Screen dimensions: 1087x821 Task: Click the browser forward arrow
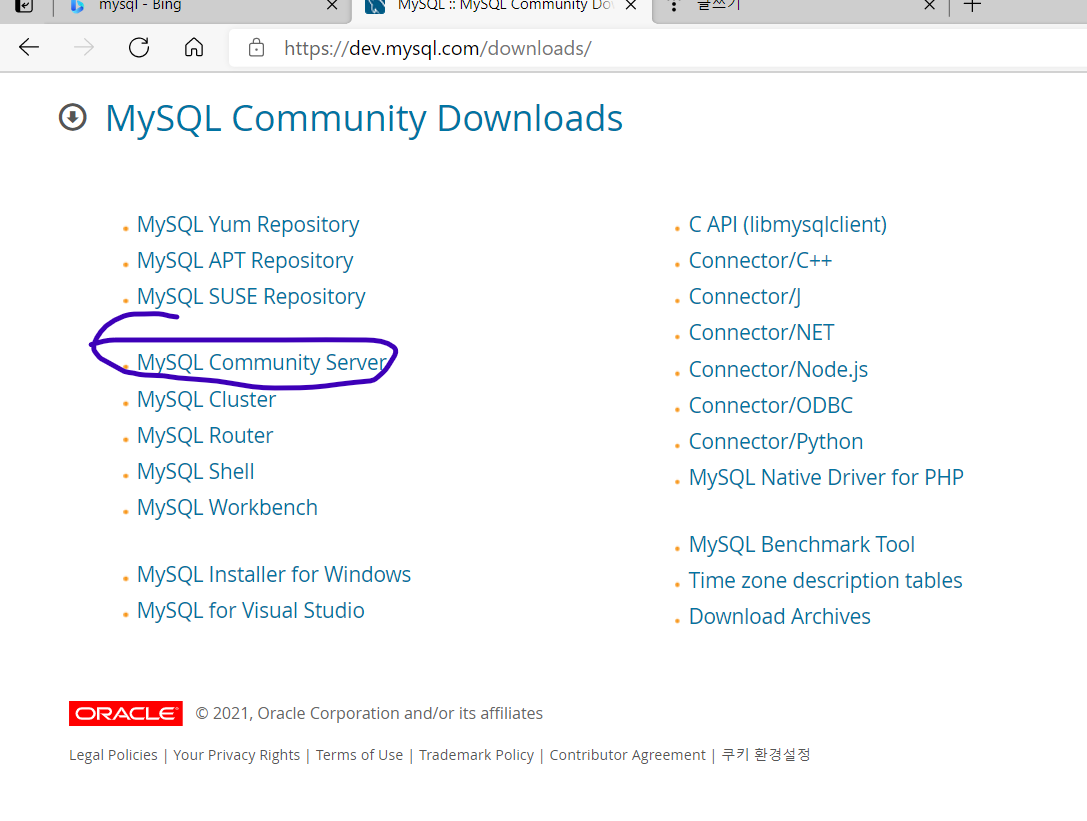pyautogui.click(x=84, y=47)
